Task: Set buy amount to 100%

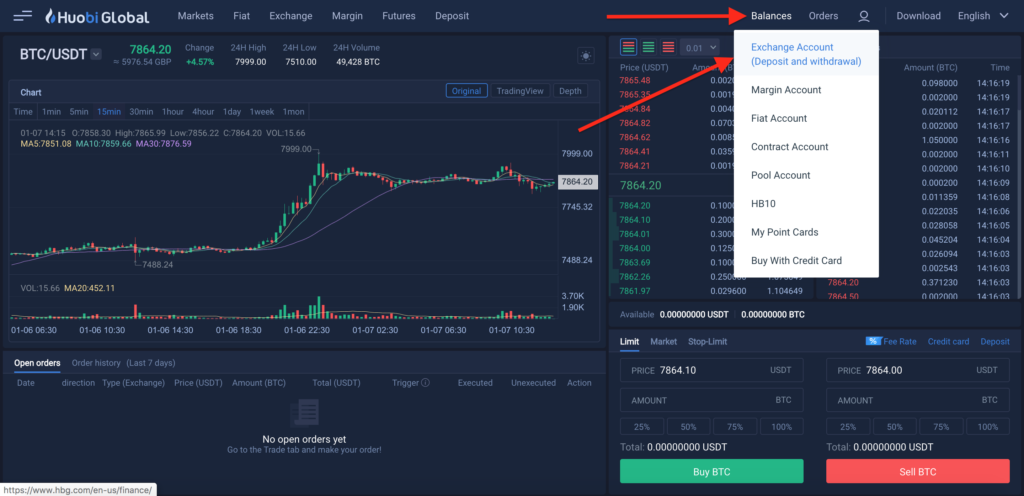Action: pos(781,427)
